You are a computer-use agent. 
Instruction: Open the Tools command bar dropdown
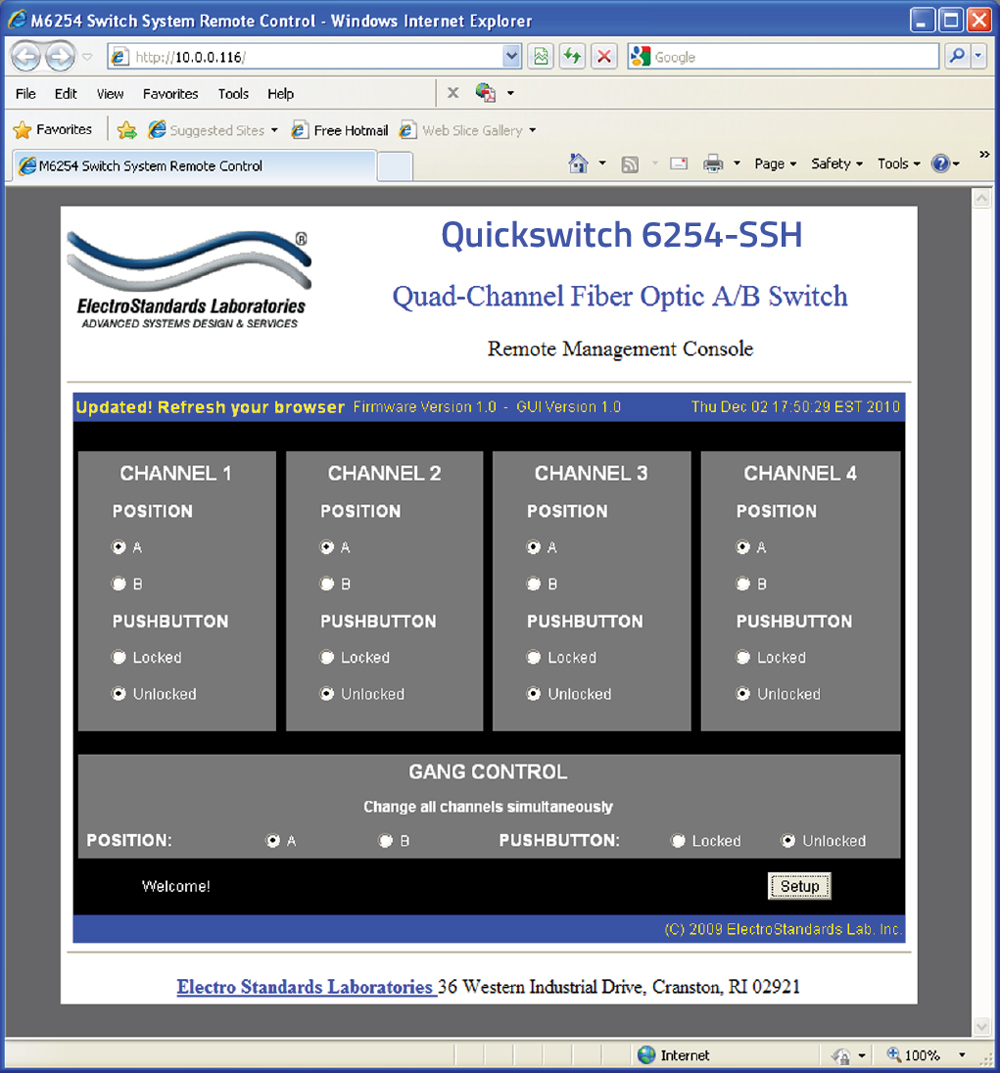coord(899,164)
